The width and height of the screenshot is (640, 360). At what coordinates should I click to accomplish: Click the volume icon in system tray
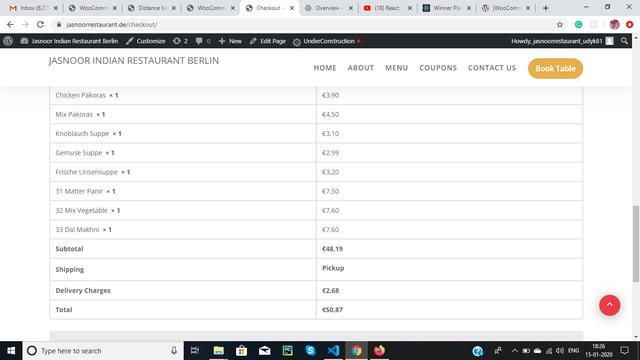point(560,351)
